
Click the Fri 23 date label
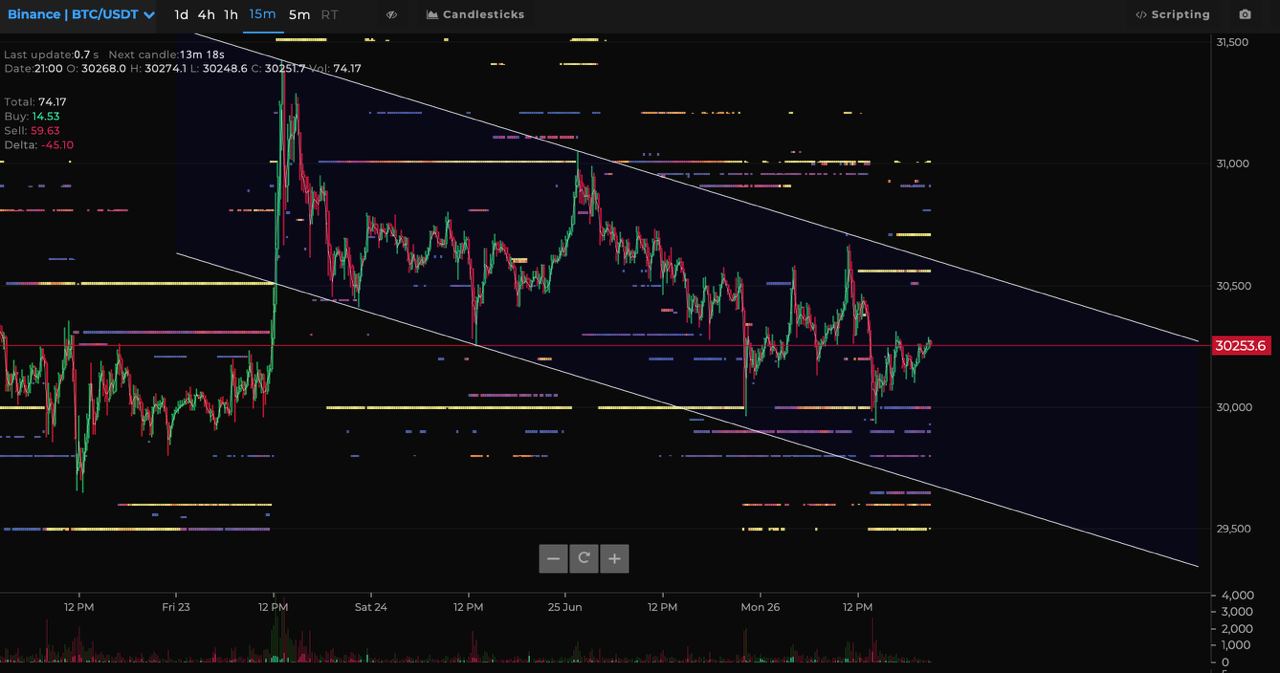click(x=176, y=607)
